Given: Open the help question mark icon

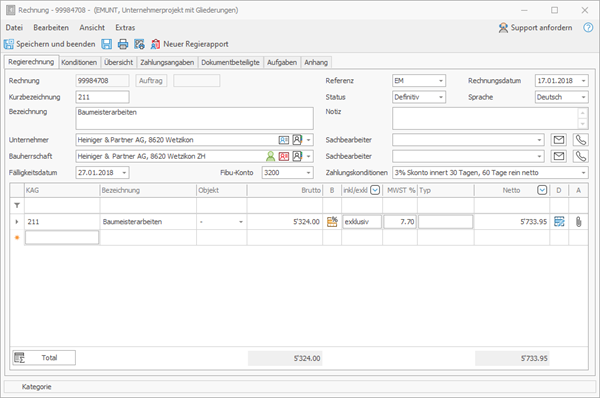Looking at the screenshot, I should click(x=588, y=28).
